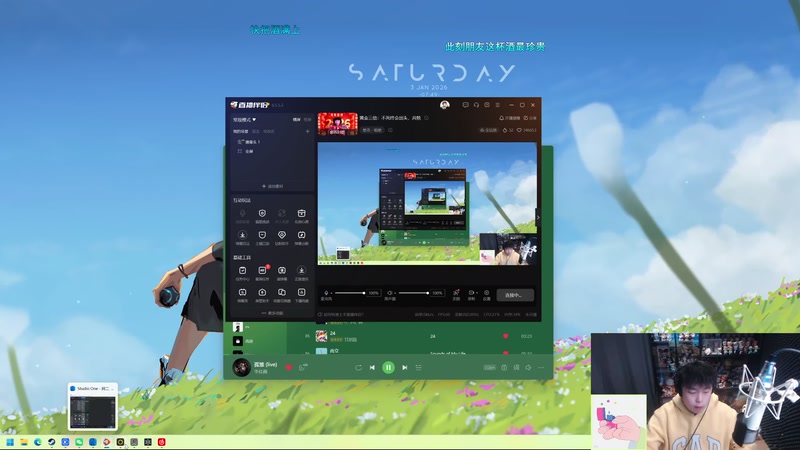Open comments icon beside the player heart
The width and height of the screenshot is (800, 450).
303,367
